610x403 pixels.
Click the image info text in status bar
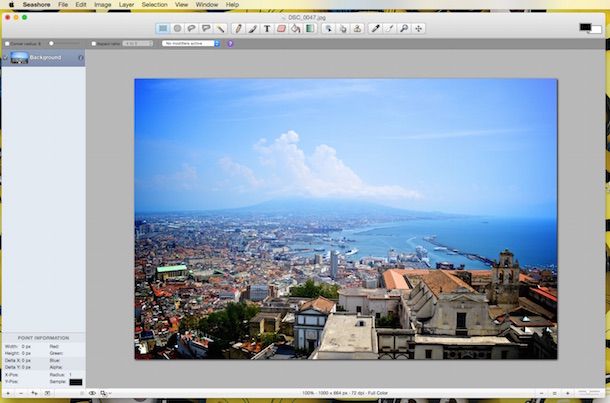pyautogui.click(x=345, y=393)
